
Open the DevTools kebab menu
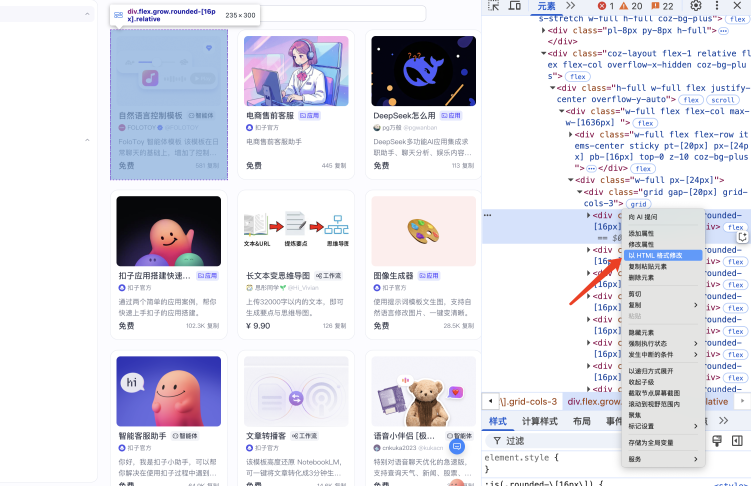pyautogui.click(x=719, y=6)
